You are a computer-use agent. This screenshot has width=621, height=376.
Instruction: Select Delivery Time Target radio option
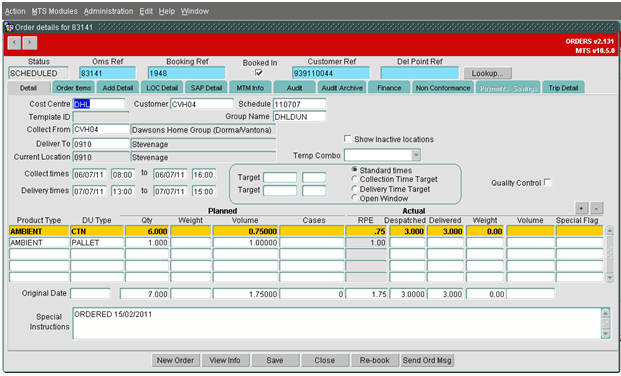[354, 189]
